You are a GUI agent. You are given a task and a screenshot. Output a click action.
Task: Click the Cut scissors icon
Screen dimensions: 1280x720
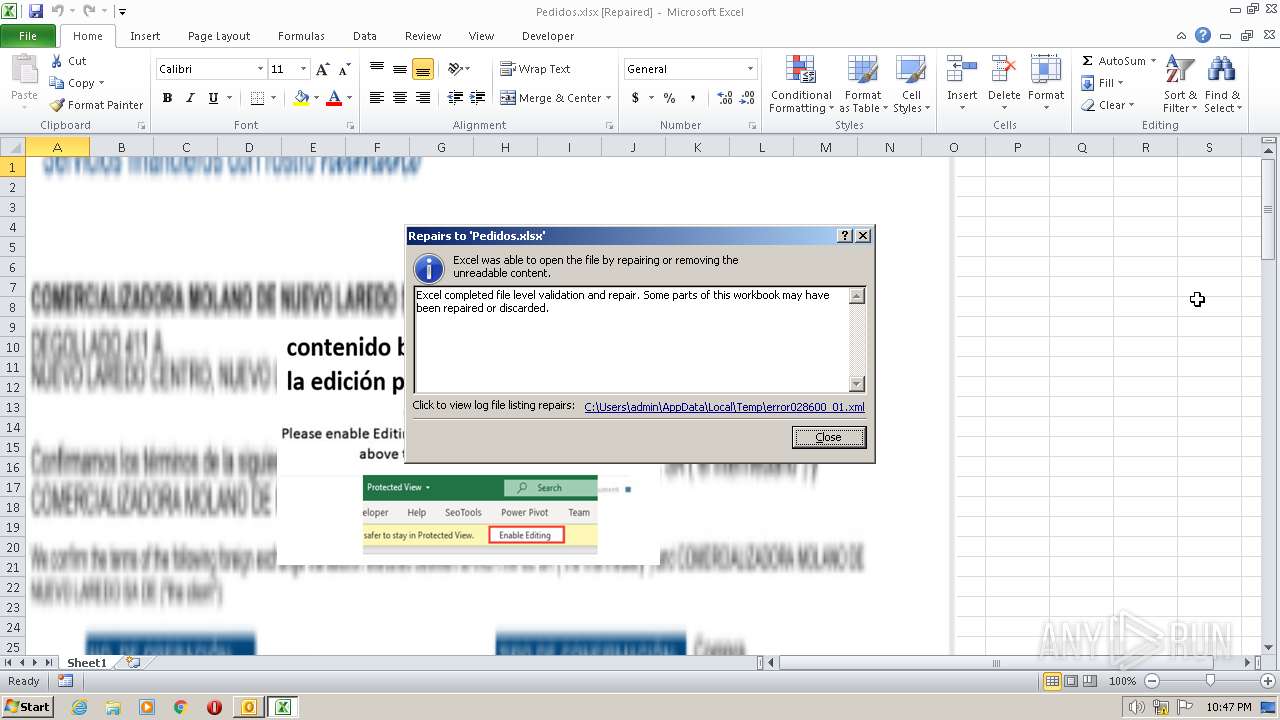(57, 61)
